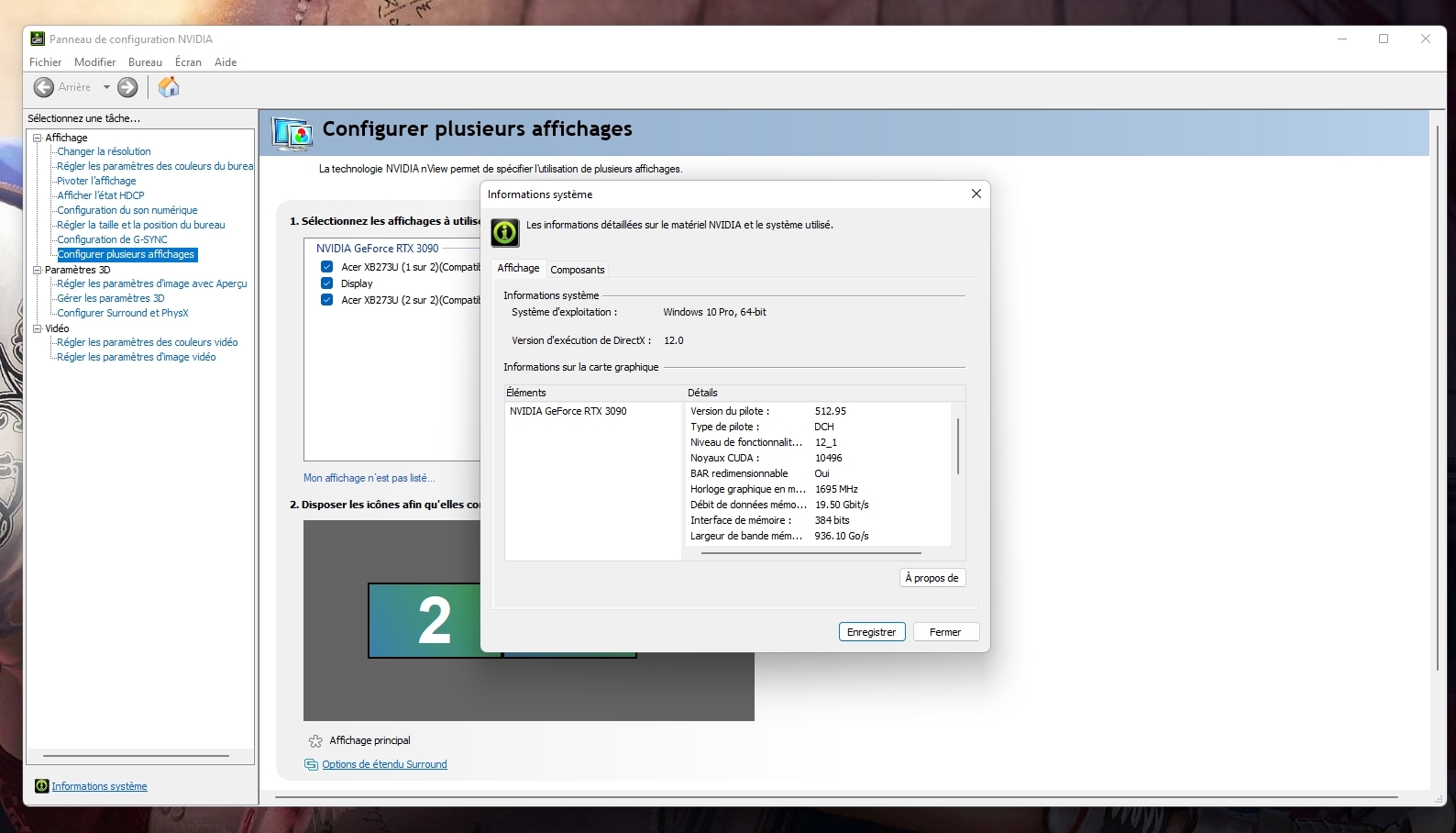Open Configurer Surround et PhysX task

[123, 313]
